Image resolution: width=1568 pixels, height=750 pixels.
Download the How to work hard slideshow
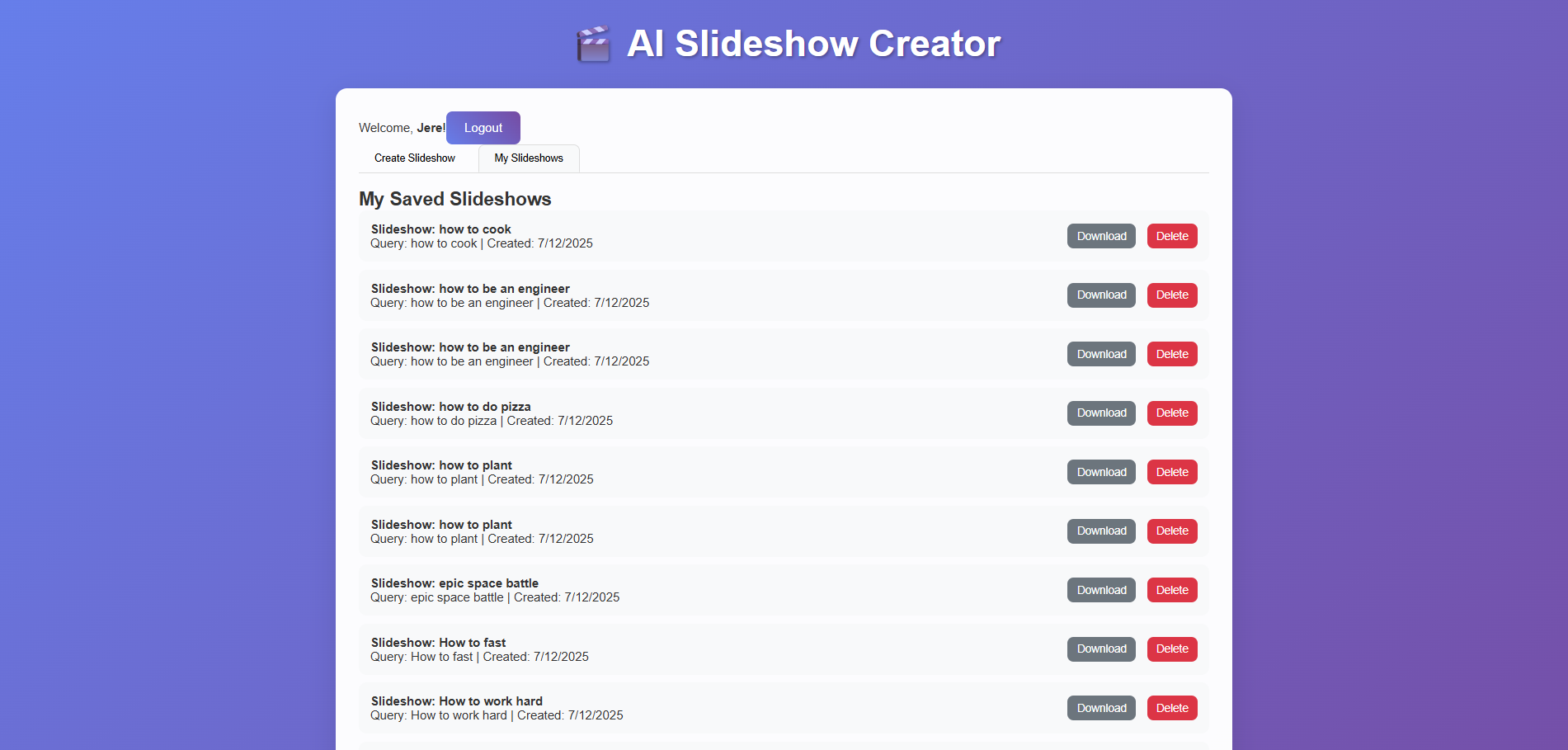[x=1101, y=708]
